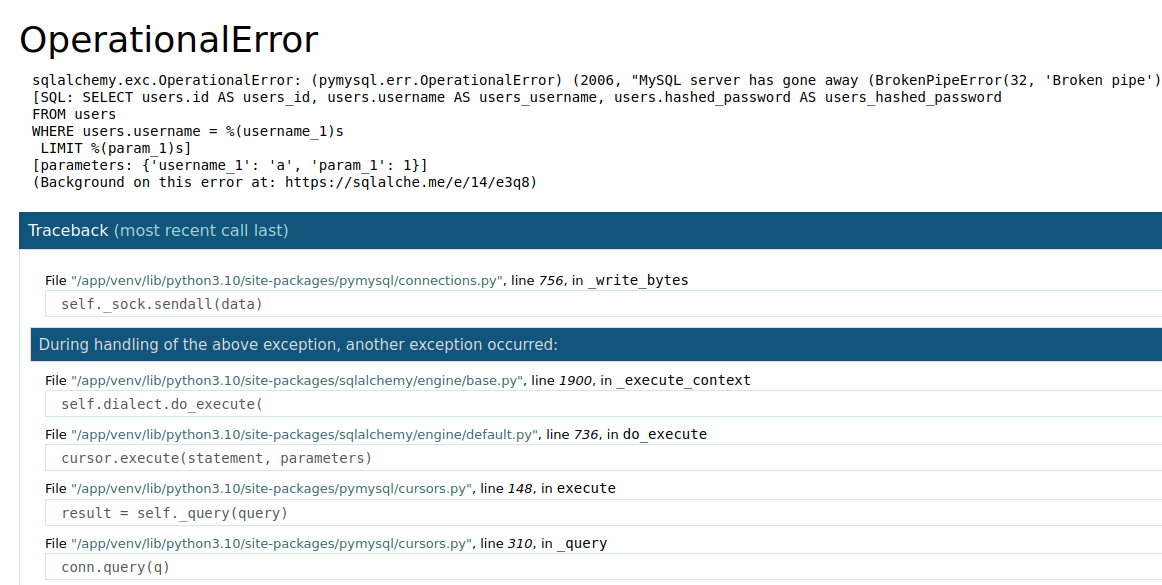Click the OperationalError page heading
The width and height of the screenshot is (1162, 585).
click(168, 40)
